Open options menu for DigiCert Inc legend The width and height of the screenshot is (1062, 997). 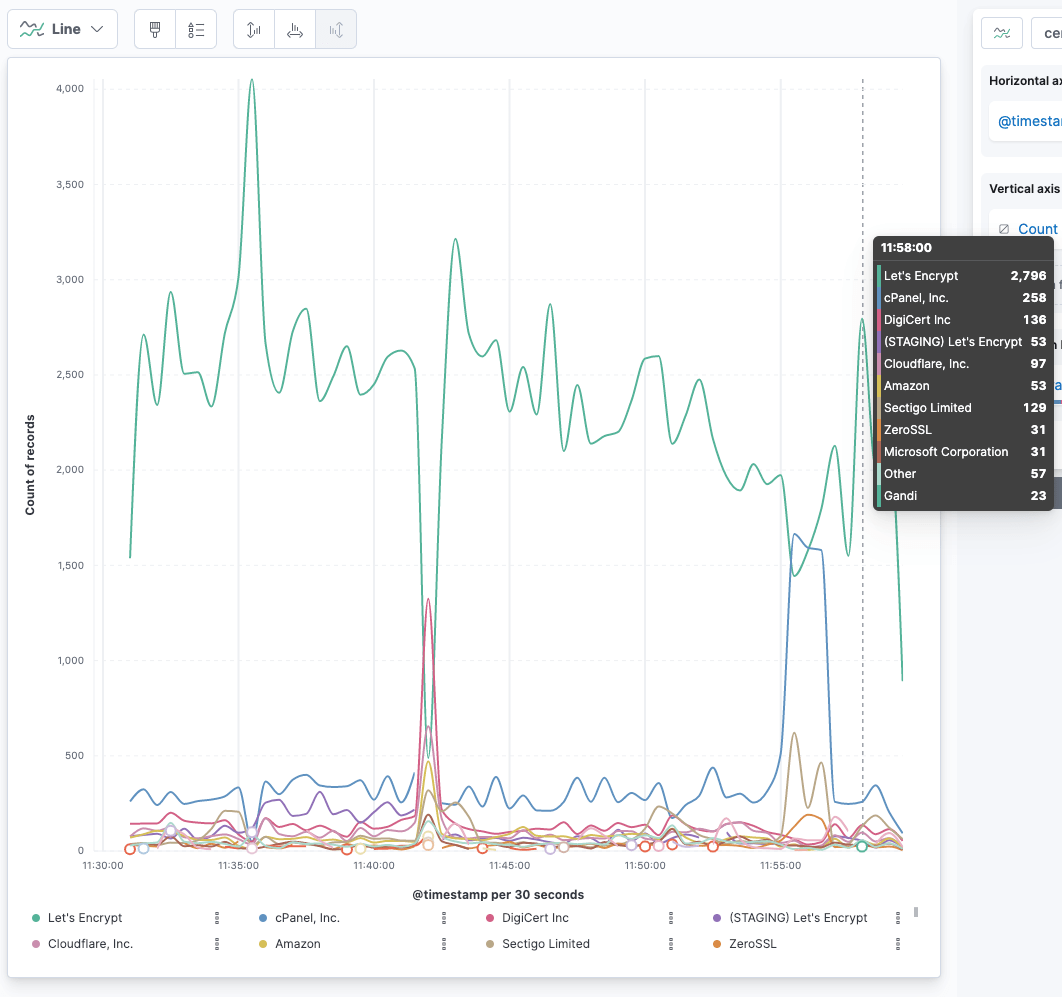point(671,918)
